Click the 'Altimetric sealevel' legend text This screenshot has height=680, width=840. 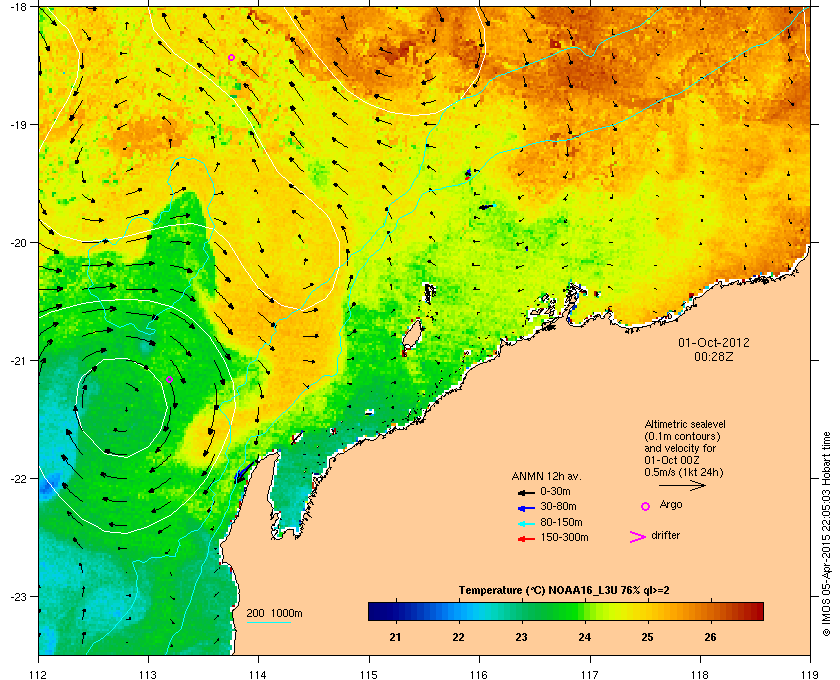[685, 424]
